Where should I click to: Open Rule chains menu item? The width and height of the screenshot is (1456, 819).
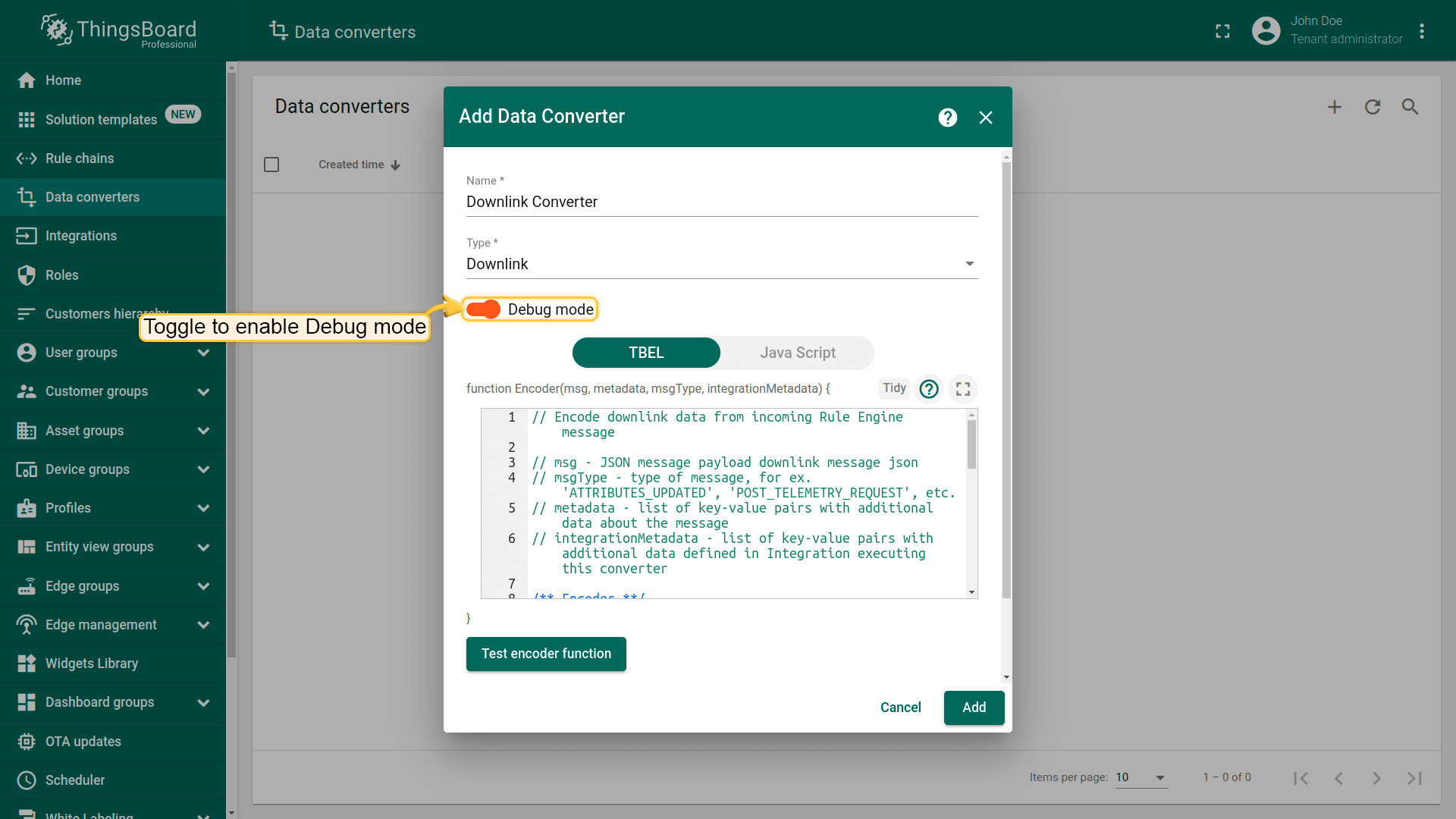pos(80,158)
